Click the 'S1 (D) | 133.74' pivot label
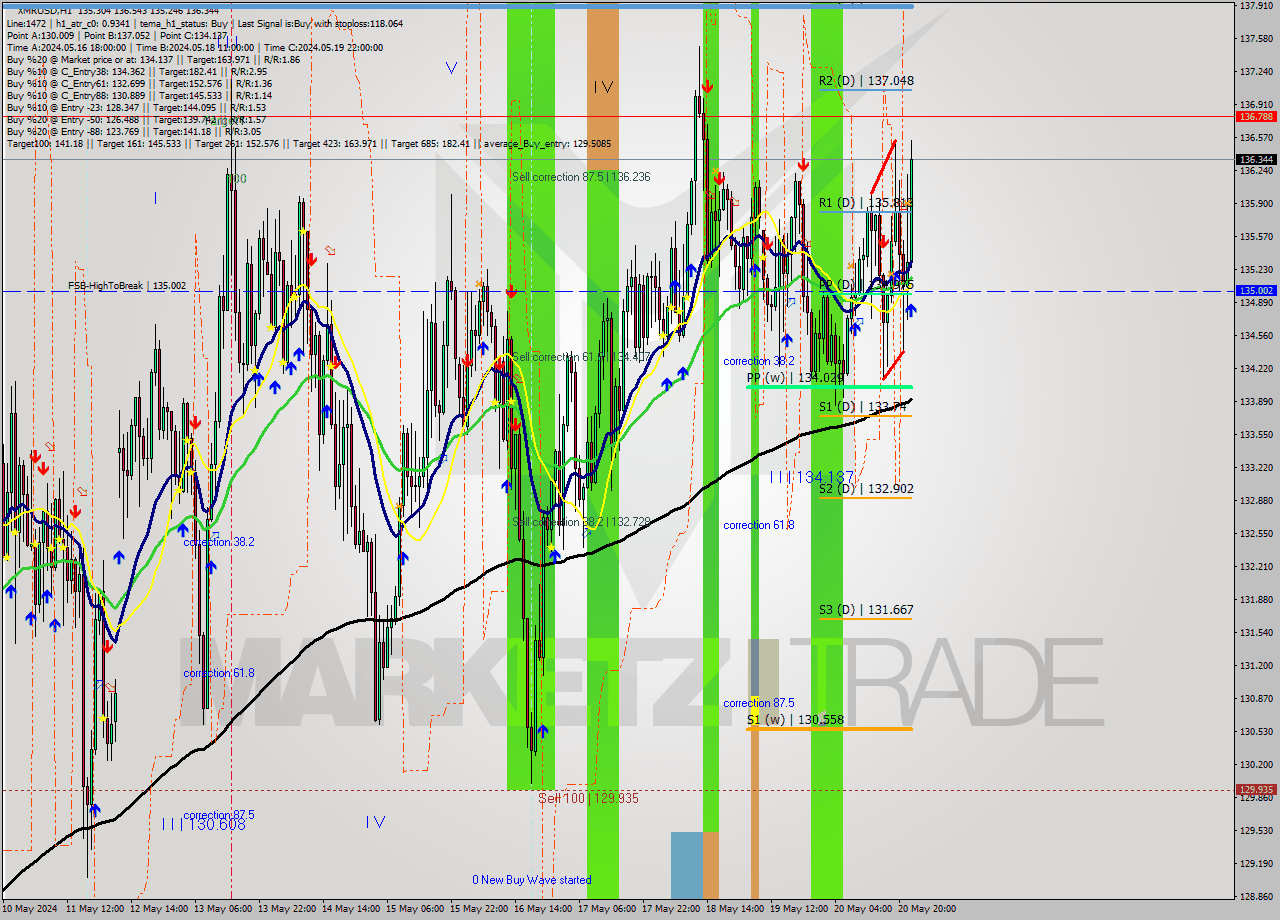 [864, 407]
